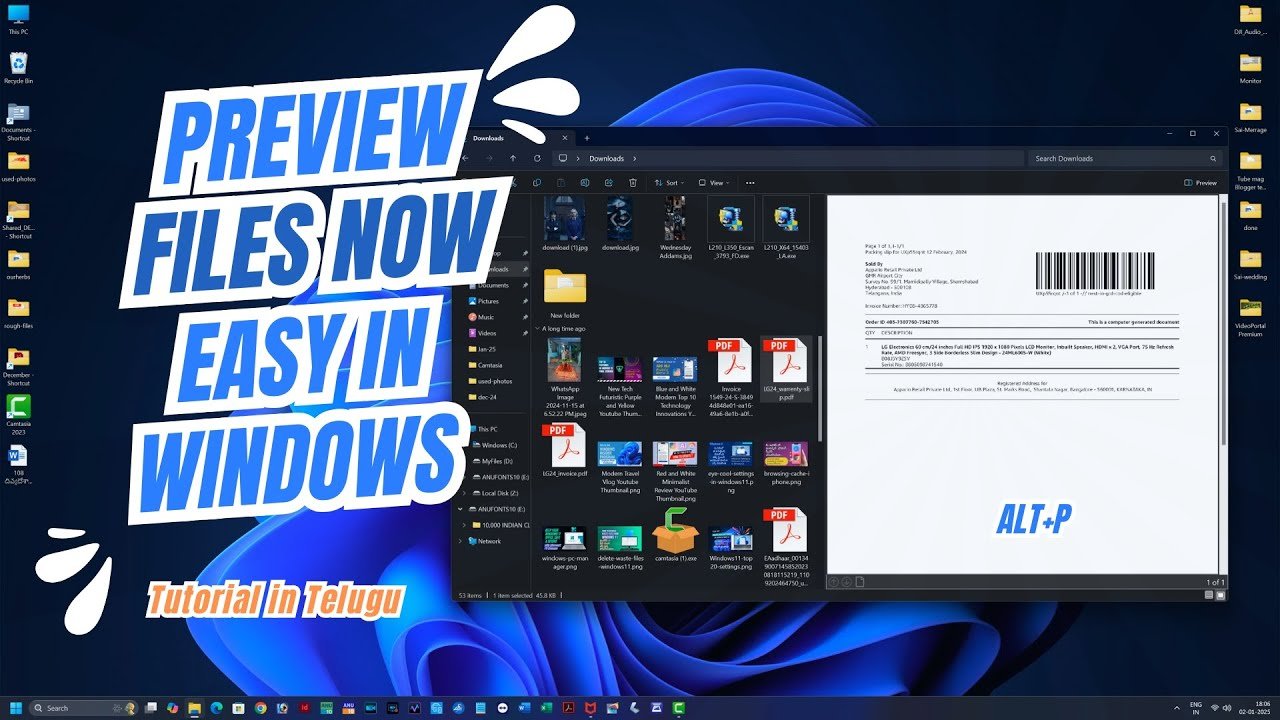
Task: Open the Sort dropdown
Action: click(671, 183)
